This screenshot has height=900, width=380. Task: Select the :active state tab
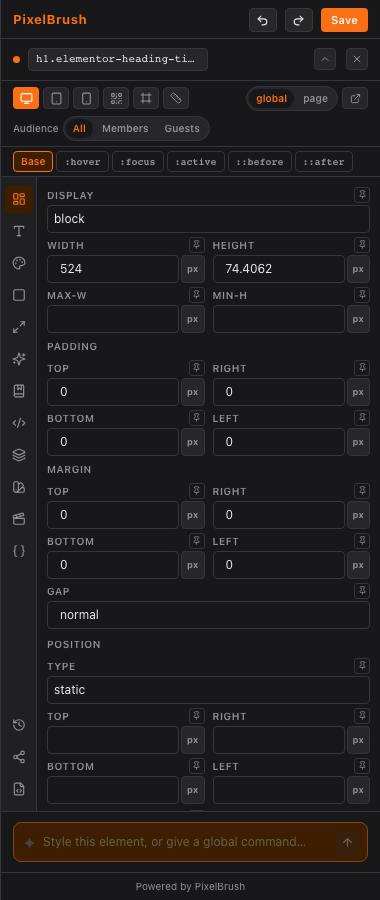196,161
